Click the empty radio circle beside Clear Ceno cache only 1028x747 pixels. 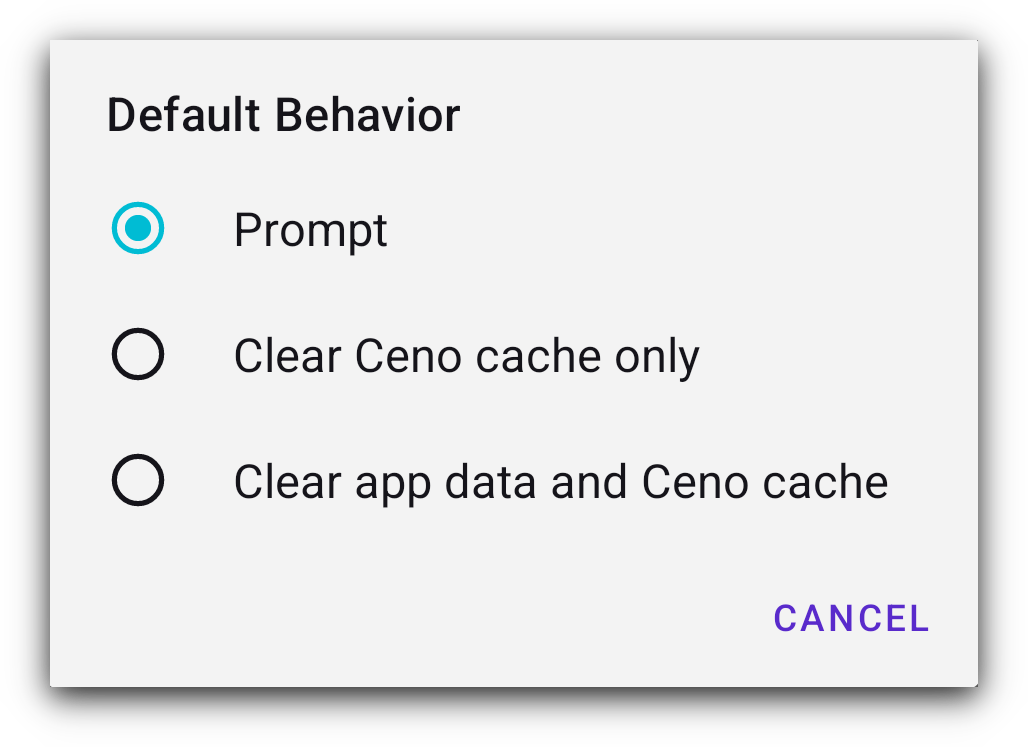pyautogui.click(x=138, y=354)
